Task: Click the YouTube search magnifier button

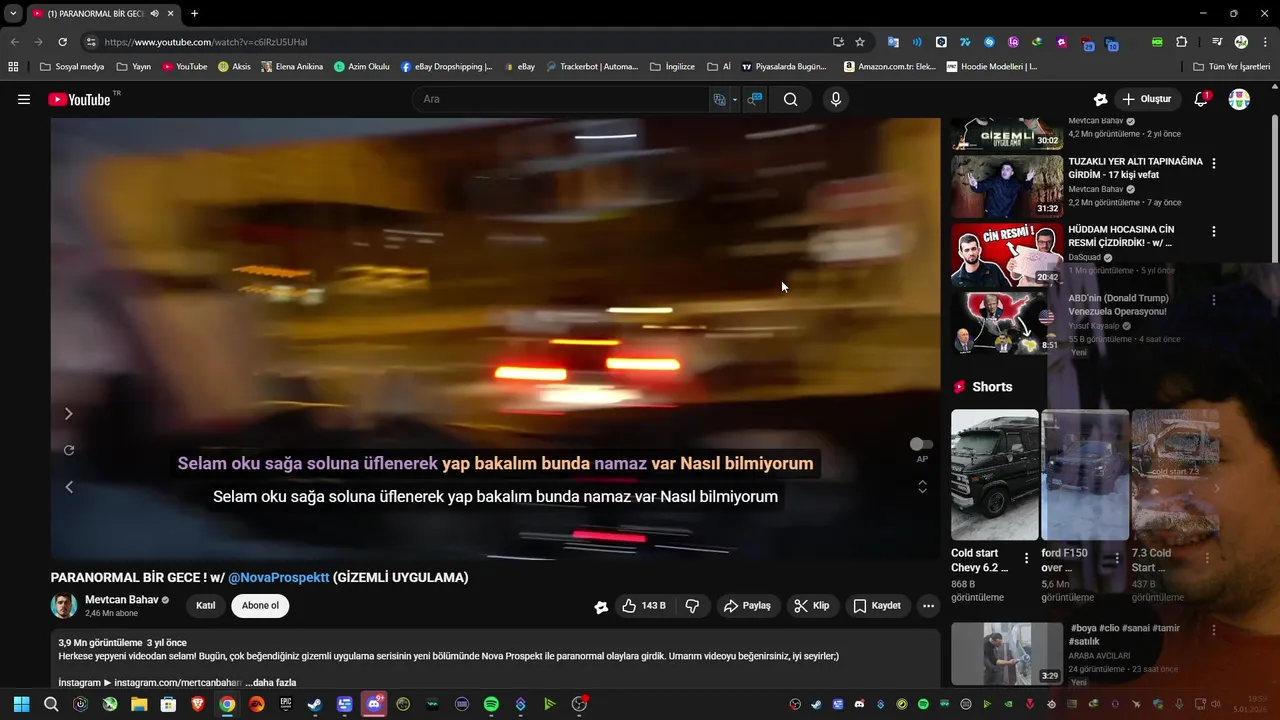Action: tap(790, 99)
